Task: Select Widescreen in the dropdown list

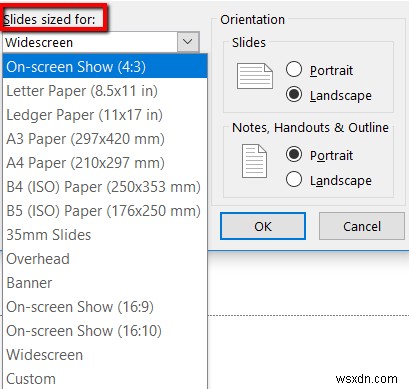Action: (x=105, y=355)
